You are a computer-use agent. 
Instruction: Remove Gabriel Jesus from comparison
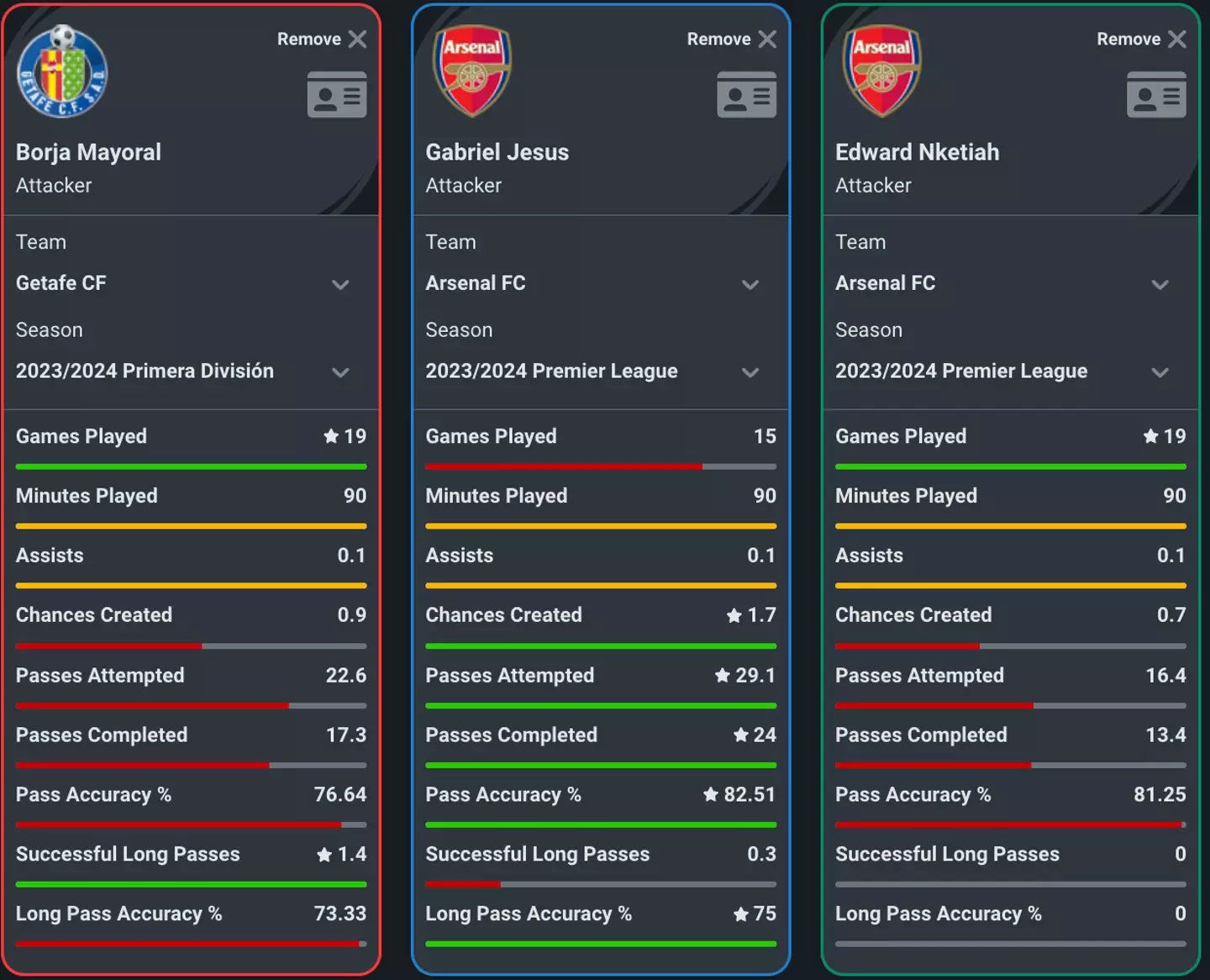point(731,40)
